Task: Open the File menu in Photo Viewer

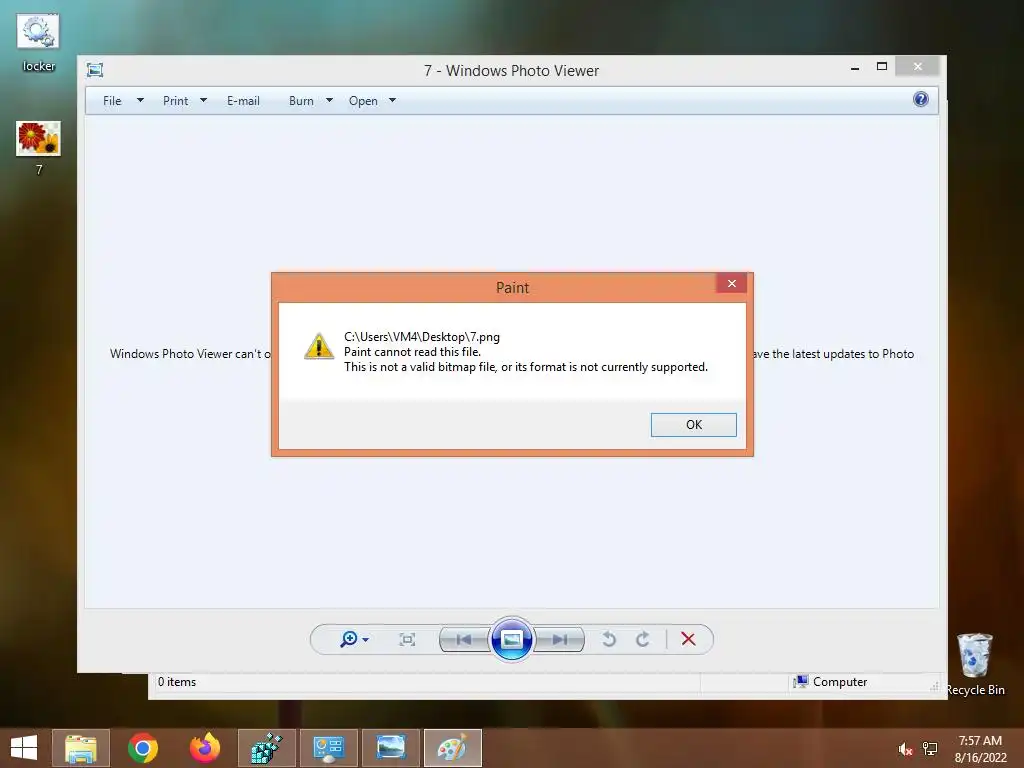Action: tap(112, 101)
